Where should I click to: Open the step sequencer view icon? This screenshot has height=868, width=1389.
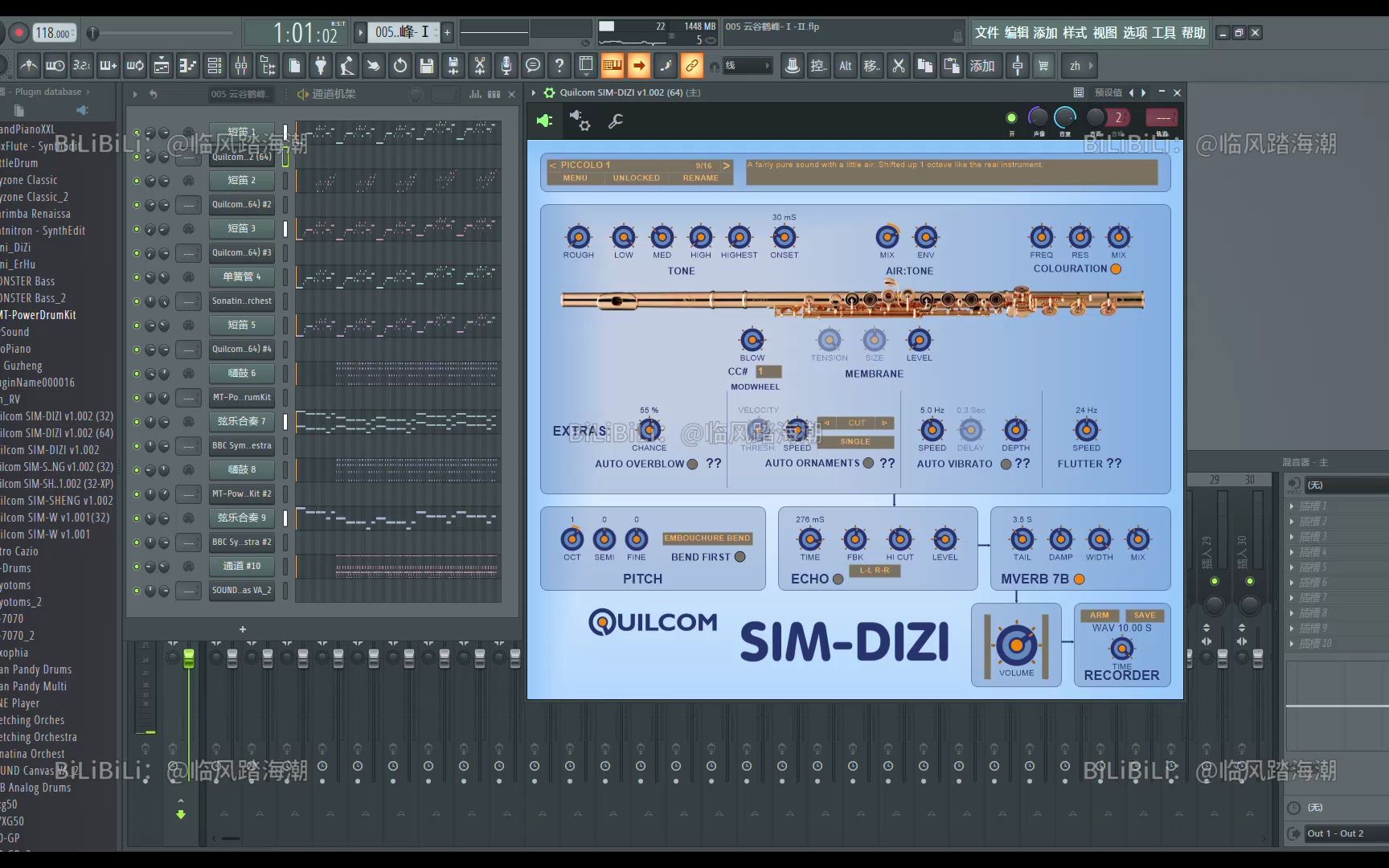click(x=215, y=66)
